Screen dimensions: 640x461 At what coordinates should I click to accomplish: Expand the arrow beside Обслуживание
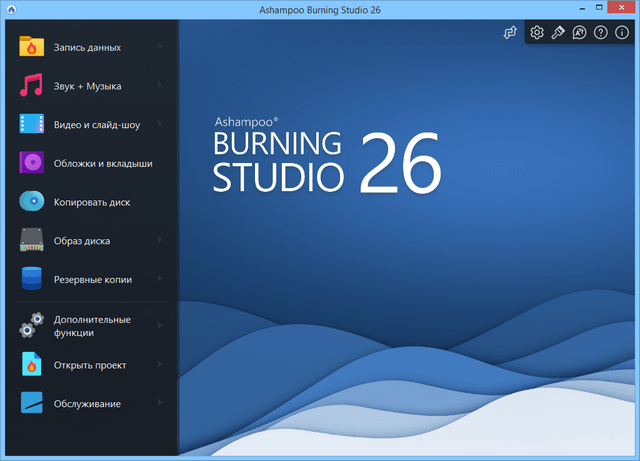pyautogui.click(x=160, y=403)
